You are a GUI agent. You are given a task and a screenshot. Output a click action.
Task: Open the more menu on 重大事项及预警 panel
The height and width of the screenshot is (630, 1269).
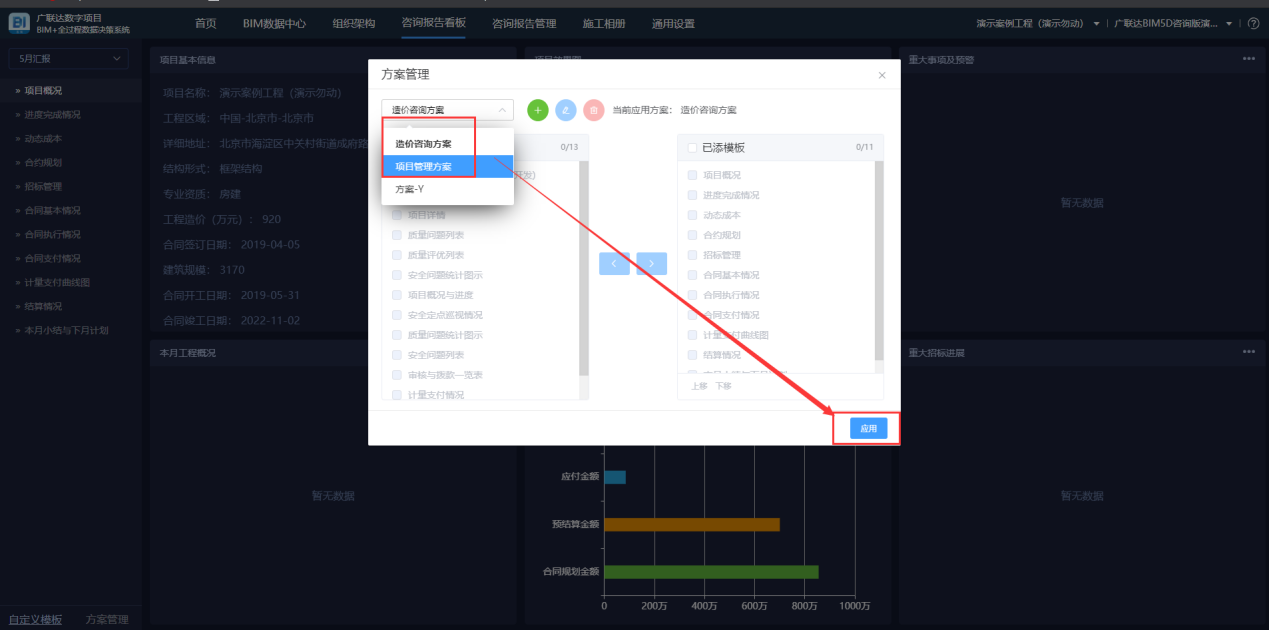pyautogui.click(x=1248, y=59)
